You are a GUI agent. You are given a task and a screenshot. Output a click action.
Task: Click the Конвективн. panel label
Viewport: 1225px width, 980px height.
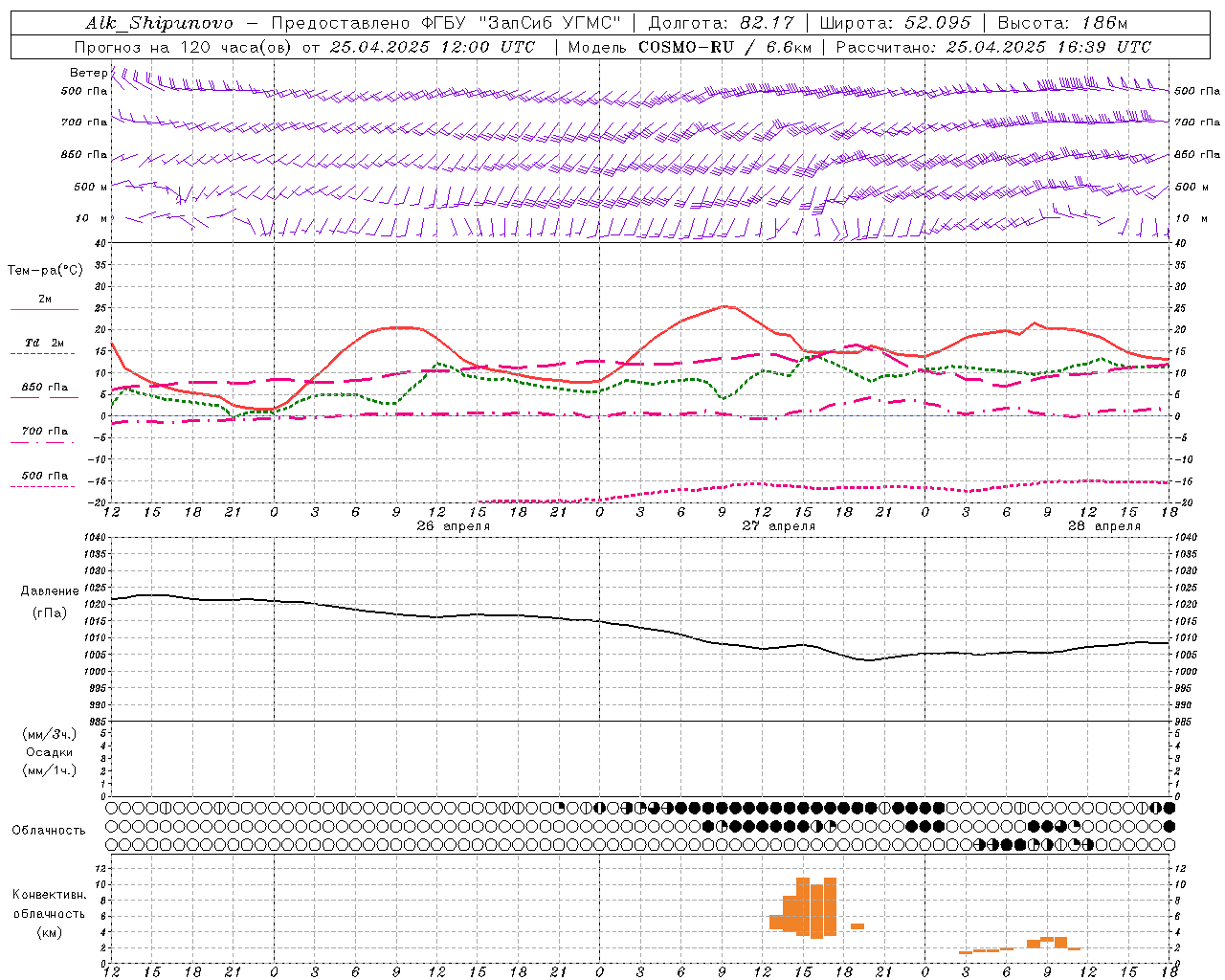click(50, 895)
